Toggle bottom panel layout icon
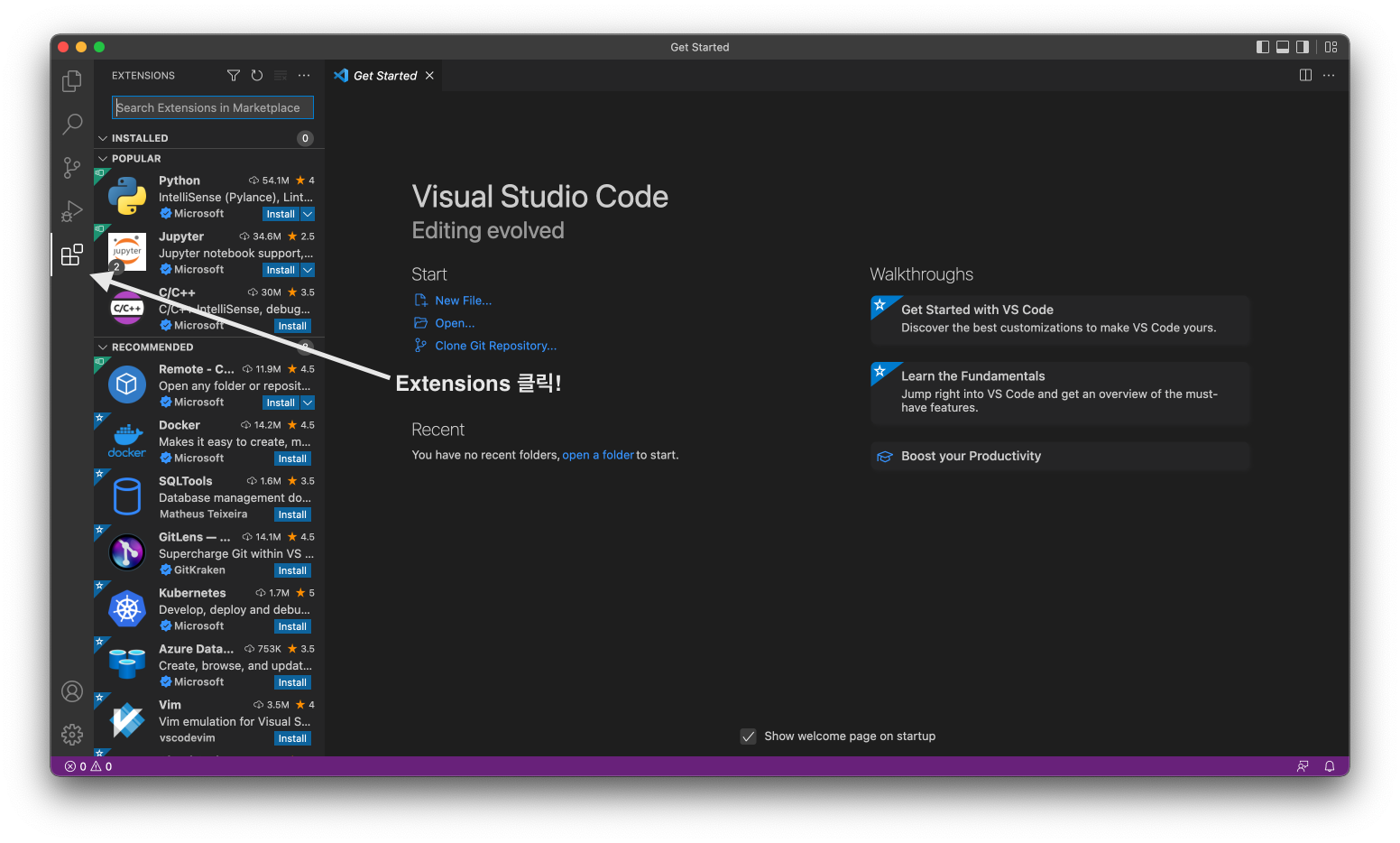1400x843 pixels. coord(1283,47)
